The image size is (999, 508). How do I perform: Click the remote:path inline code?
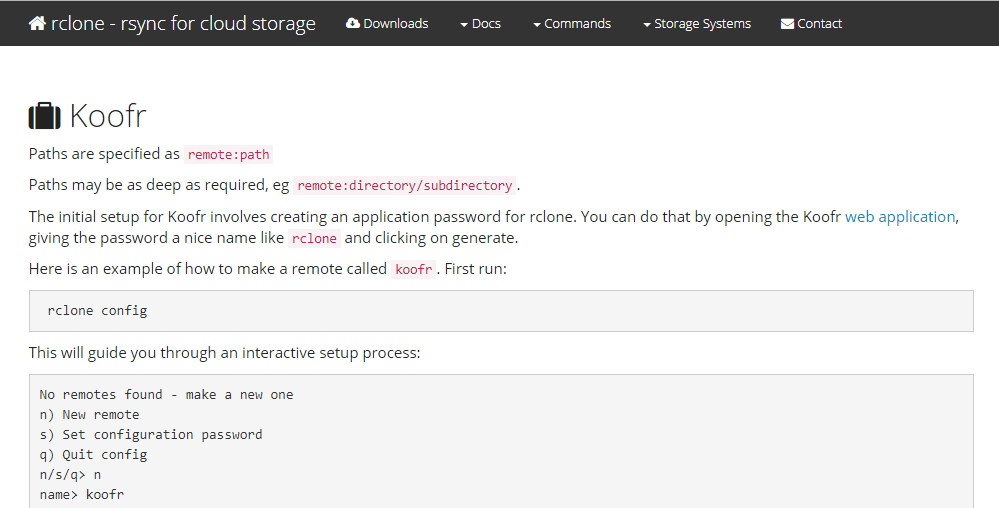click(x=228, y=155)
